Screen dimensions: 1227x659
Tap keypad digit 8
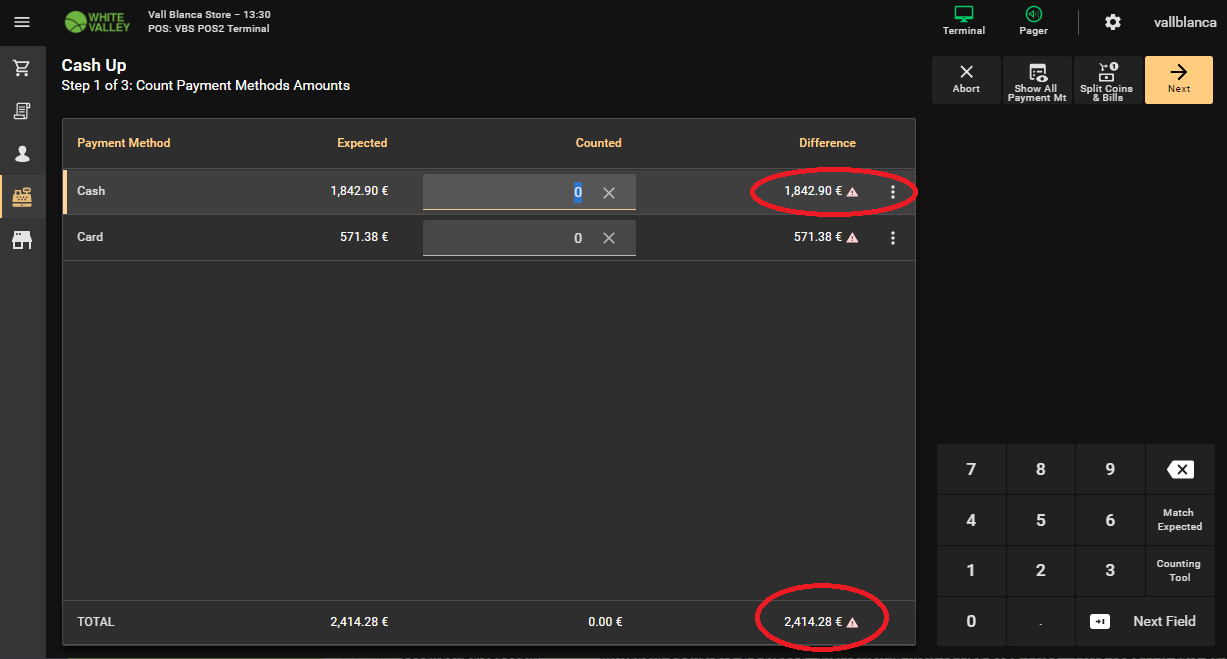coord(1041,469)
